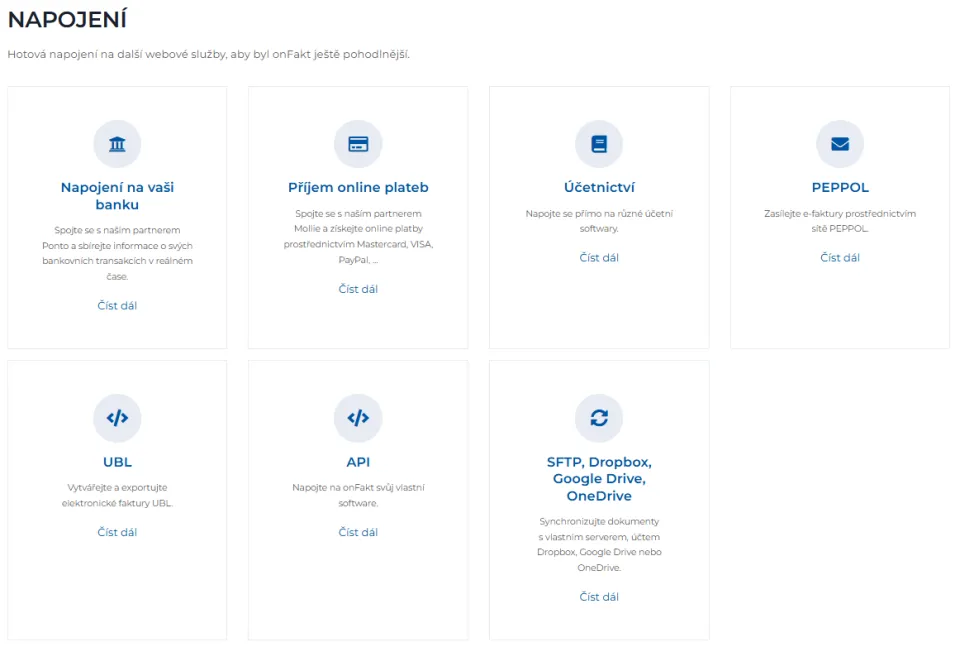
Task: Click the code brackets icon above API
Action: click(x=358, y=418)
